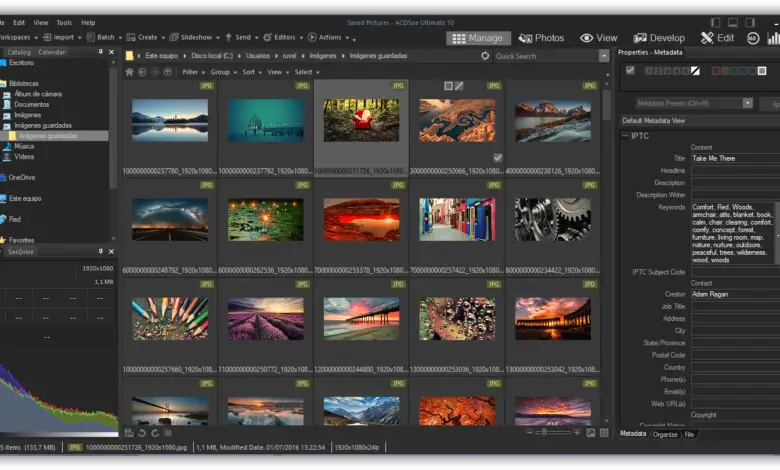
Task: Pin the Catalog panel with the pushpin icon
Action: (100, 52)
